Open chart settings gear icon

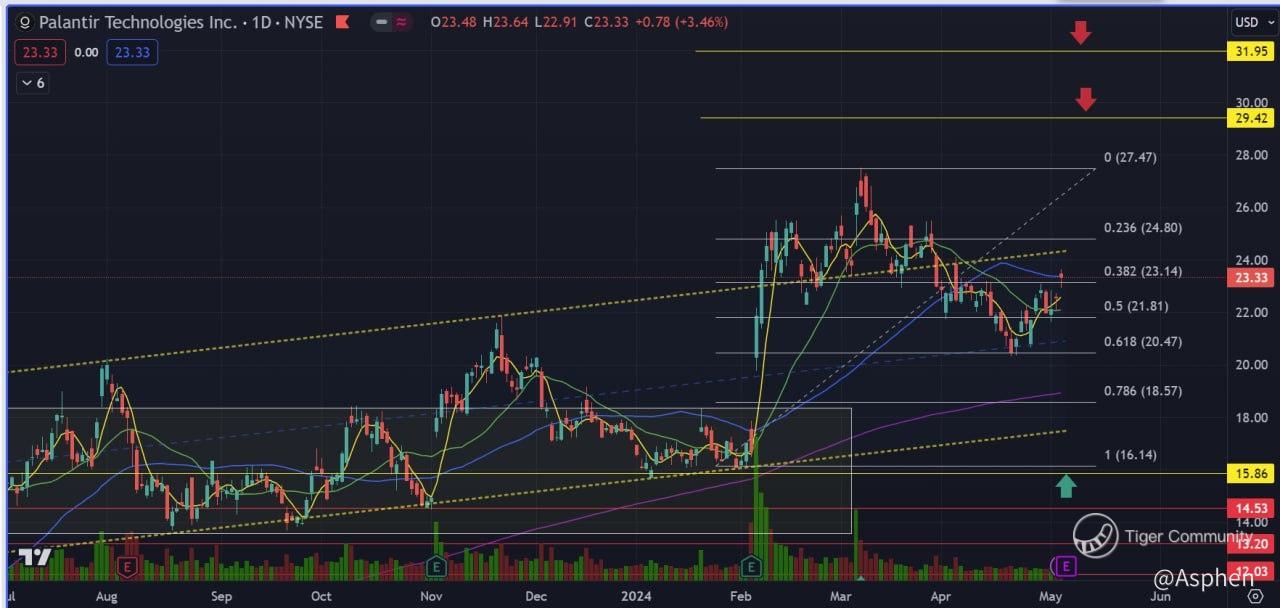[x=1255, y=595]
